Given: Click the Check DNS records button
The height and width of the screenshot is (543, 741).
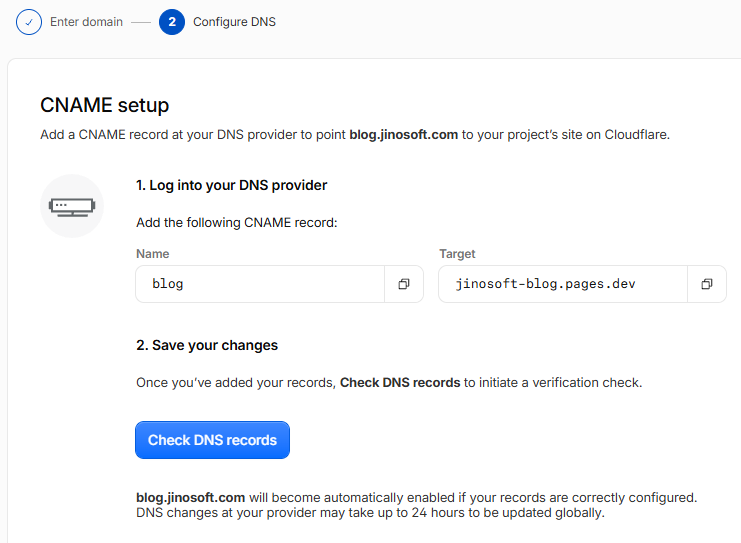Looking at the screenshot, I should click(212, 440).
